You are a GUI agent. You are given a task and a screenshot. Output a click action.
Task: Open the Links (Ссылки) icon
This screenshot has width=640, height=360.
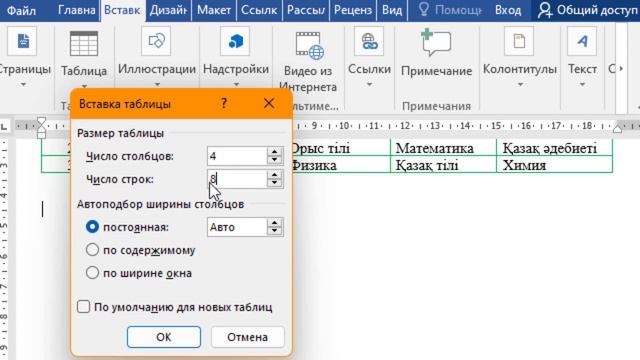[369, 41]
